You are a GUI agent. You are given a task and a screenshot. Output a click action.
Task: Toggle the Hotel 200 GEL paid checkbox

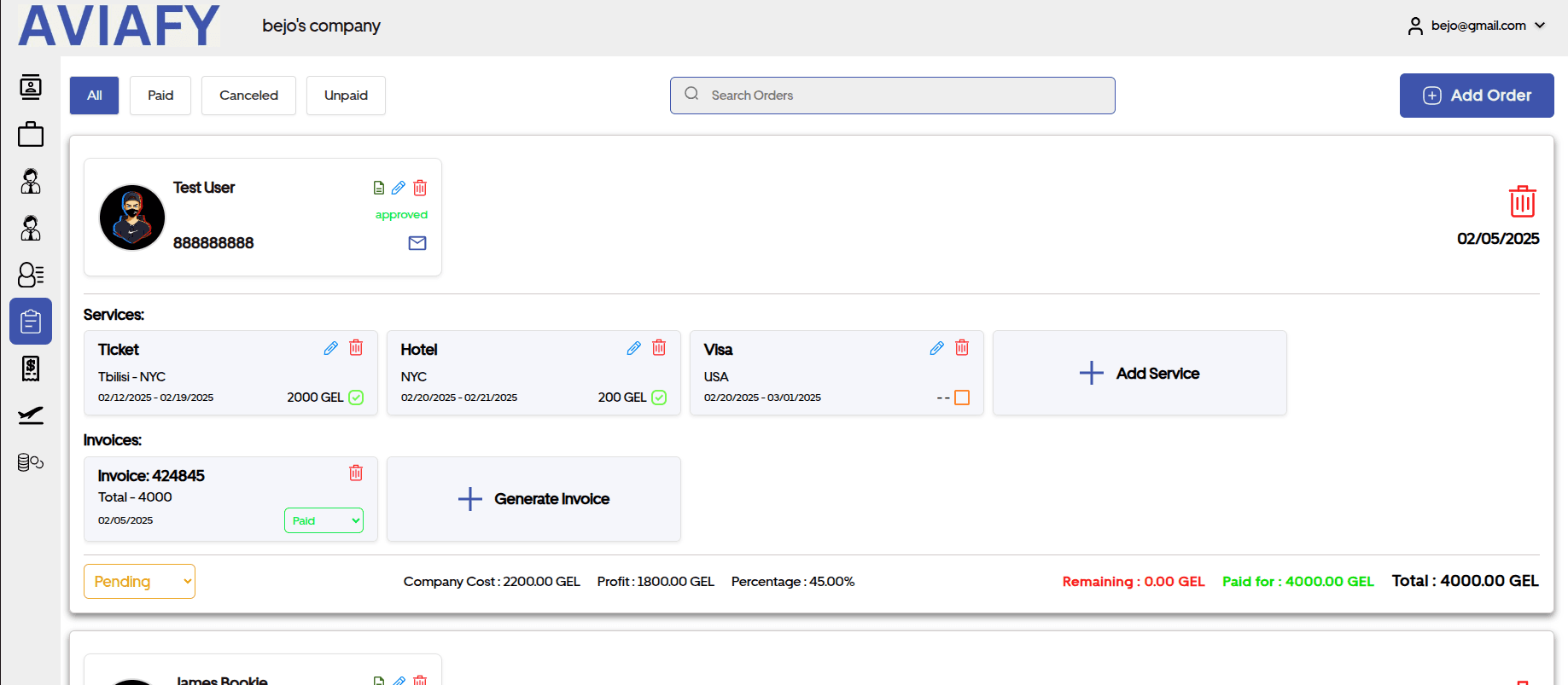659,398
